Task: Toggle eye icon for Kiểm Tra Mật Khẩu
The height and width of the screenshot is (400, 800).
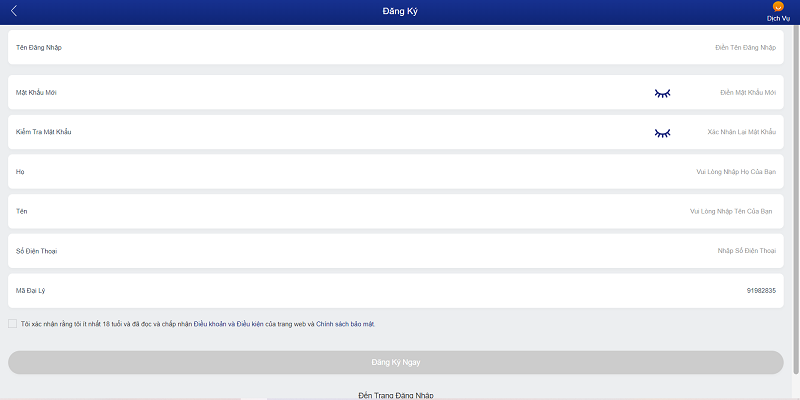Action: [x=662, y=132]
